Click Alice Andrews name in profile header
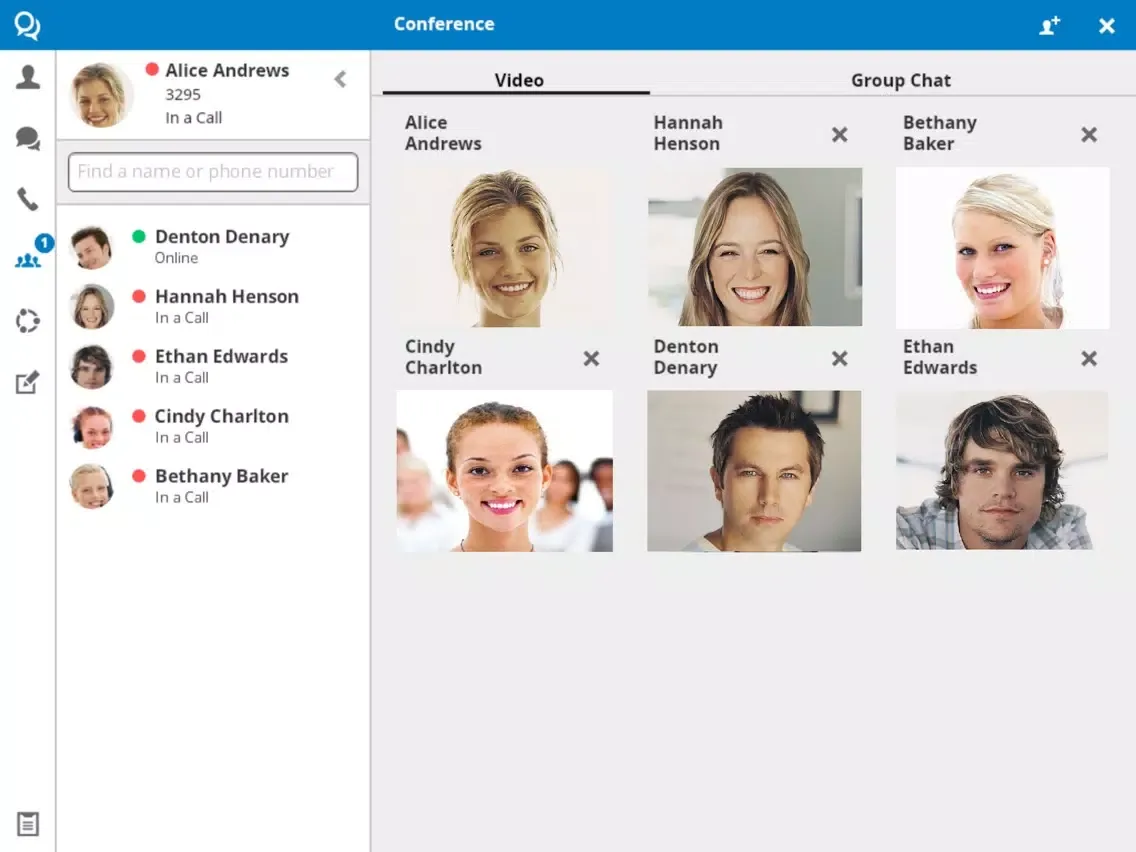Image resolution: width=1136 pixels, height=852 pixels. click(227, 70)
